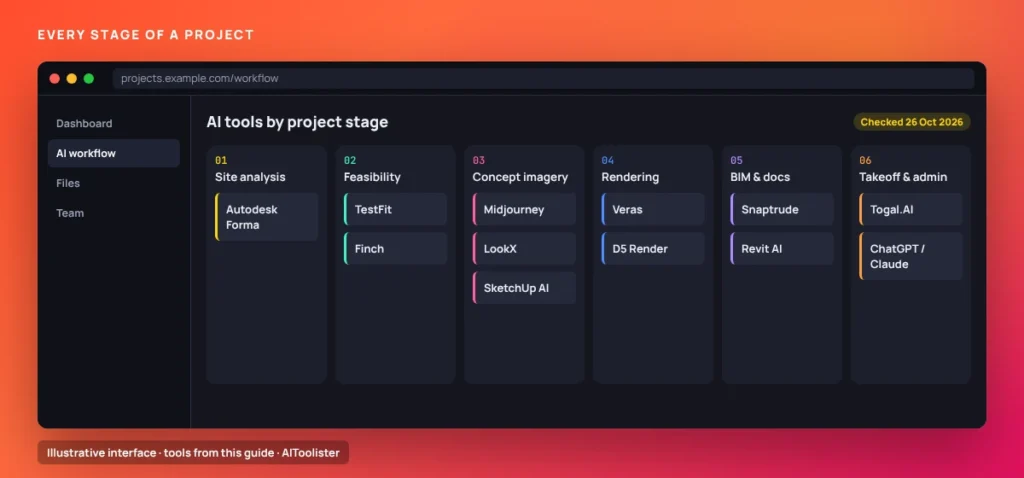Open the D5 Render tool card
The height and width of the screenshot is (478, 1024).
click(x=652, y=248)
